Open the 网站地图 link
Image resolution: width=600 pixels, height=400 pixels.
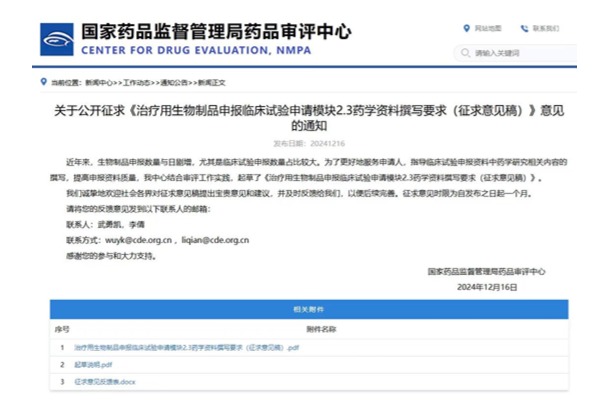point(488,28)
